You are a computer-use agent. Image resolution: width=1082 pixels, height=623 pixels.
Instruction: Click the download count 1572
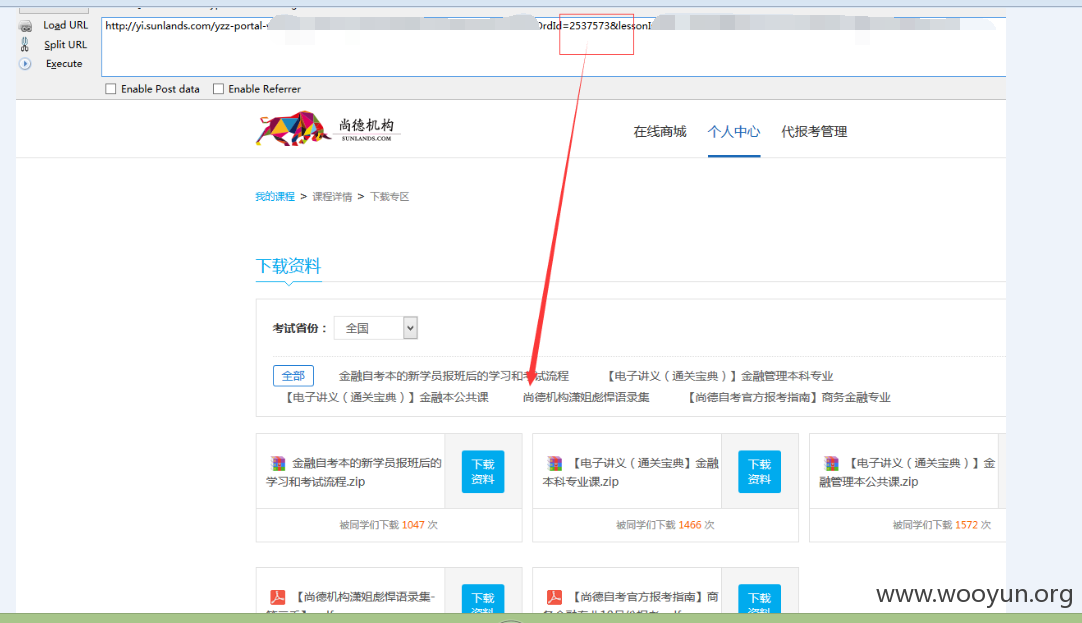(x=966, y=525)
